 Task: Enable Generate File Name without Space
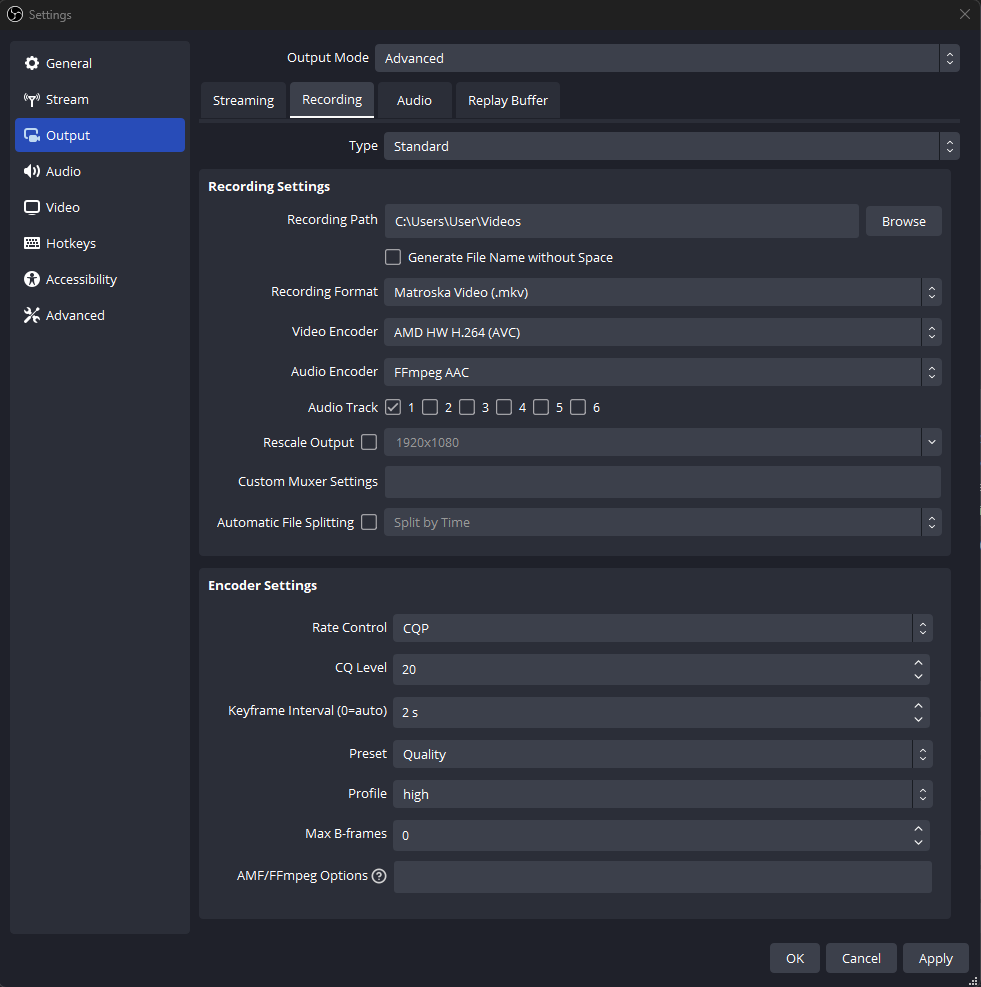tap(393, 257)
